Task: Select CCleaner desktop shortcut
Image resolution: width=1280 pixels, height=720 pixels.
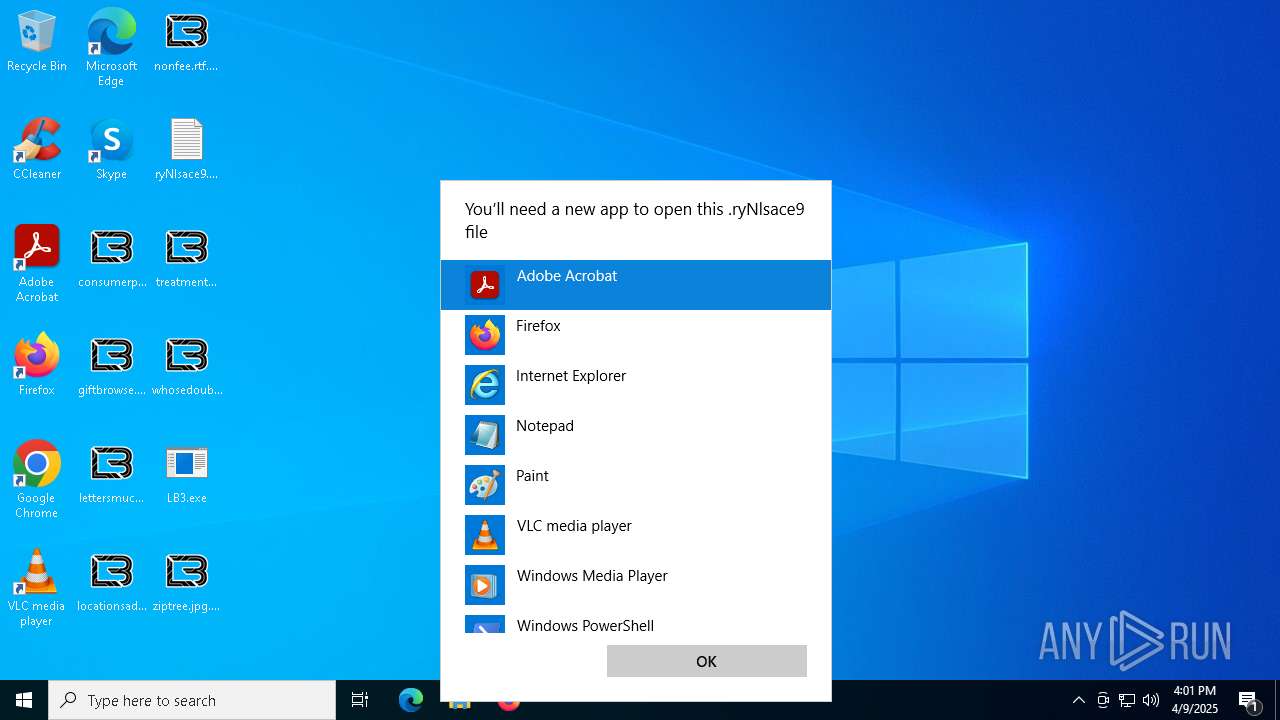Action: [37, 149]
